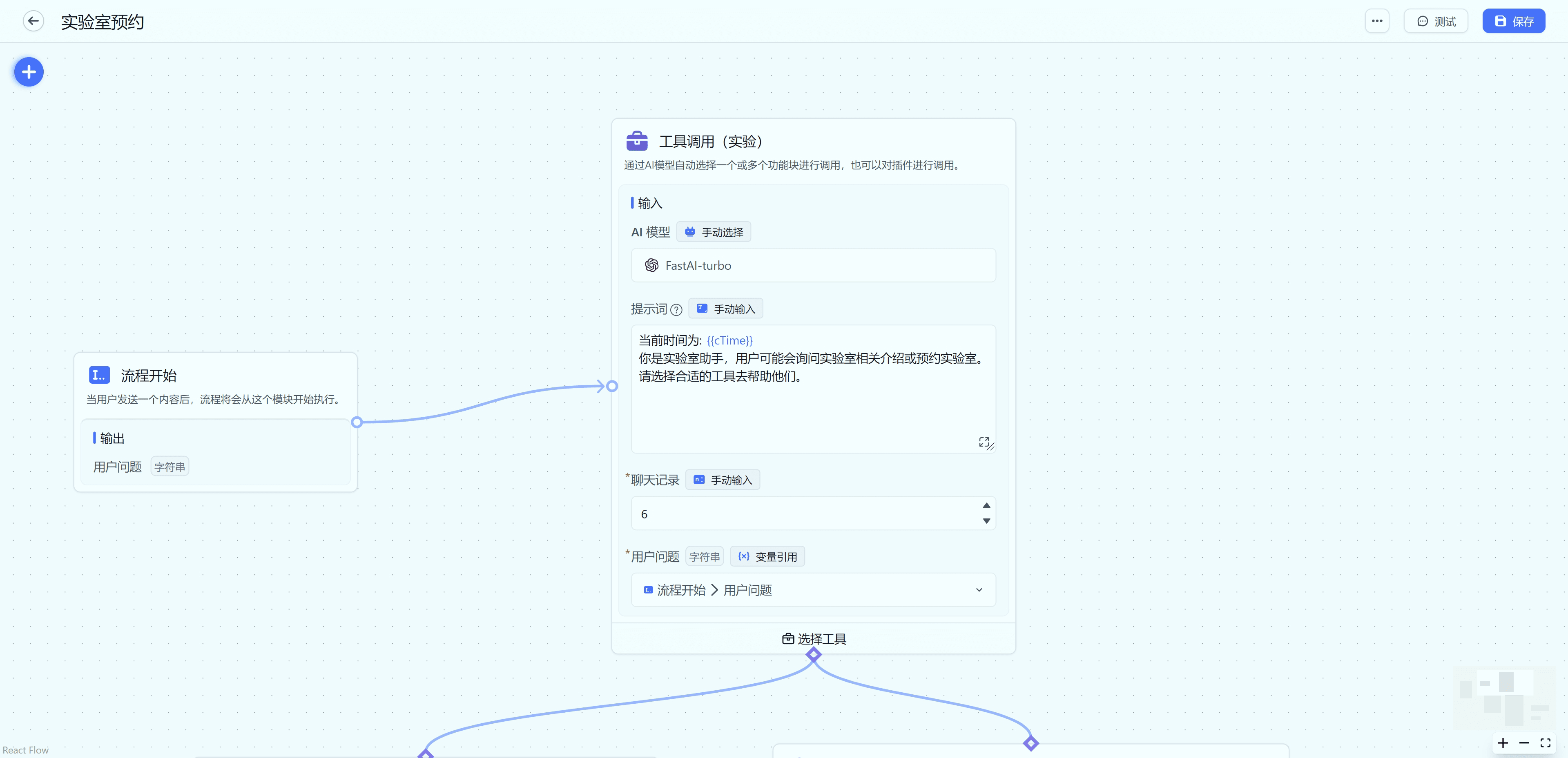Zoom in the canvas with plus icon
This screenshot has height=758, width=1568.
(1503, 743)
